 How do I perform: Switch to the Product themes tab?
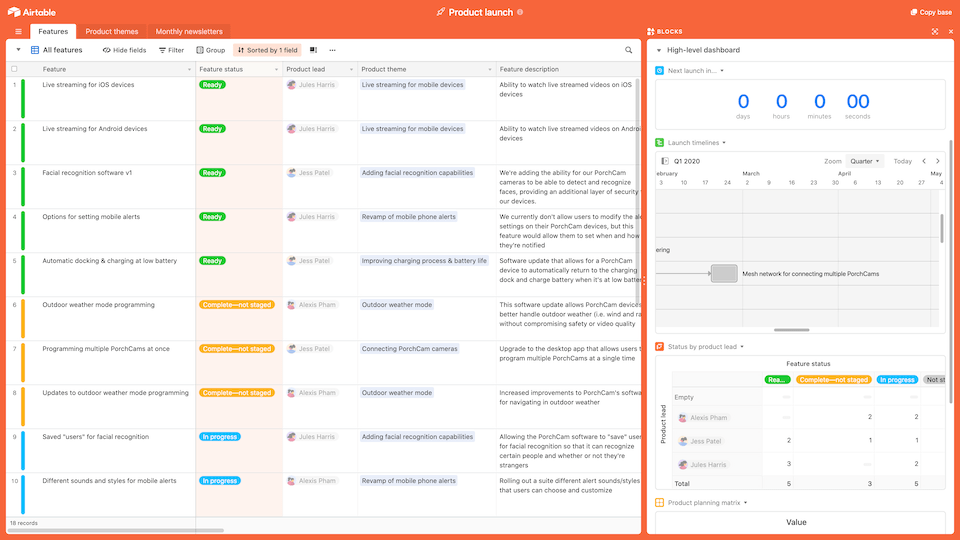click(112, 32)
